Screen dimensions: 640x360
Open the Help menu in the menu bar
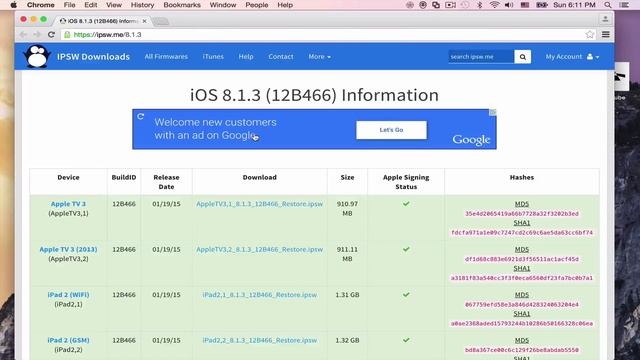pyautogui.click(x=285, y=5)
